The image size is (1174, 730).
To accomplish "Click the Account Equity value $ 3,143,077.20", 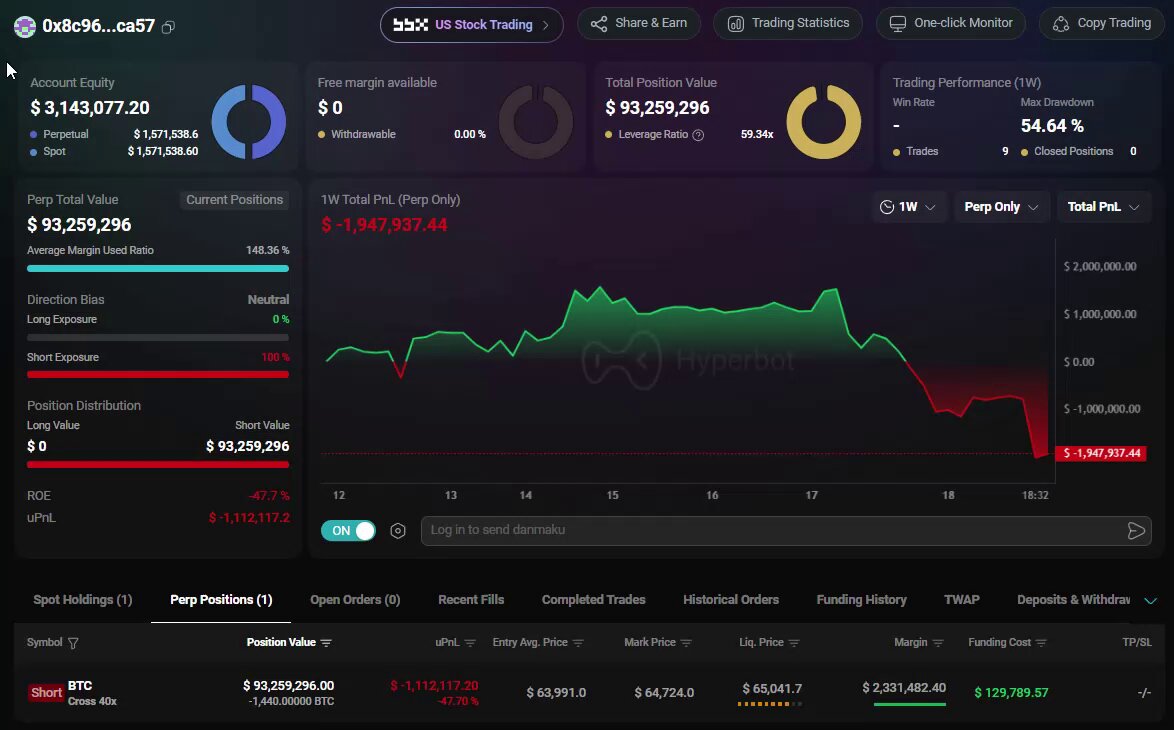I will [x=90, y=108].
